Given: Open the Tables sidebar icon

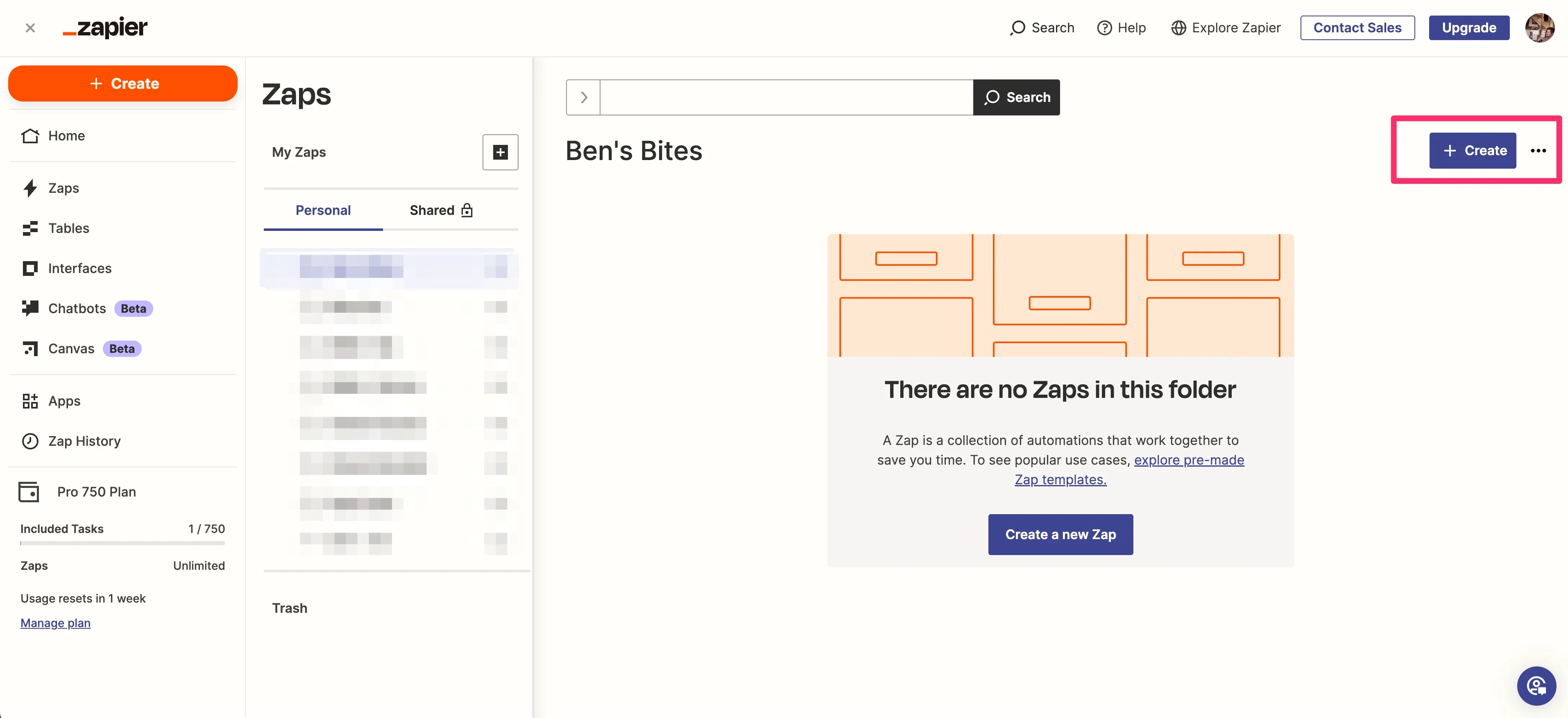Looking at the screenshot, I should (x=30, y=228).
